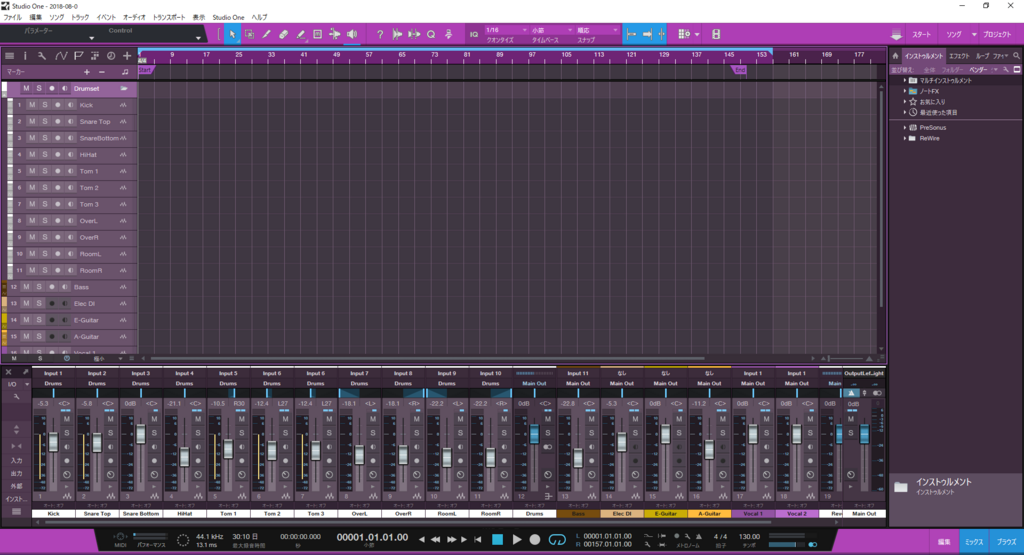Click the Q quantize icon
Viewport: 1024px width, 555px height.
click(x=431, y=34)
